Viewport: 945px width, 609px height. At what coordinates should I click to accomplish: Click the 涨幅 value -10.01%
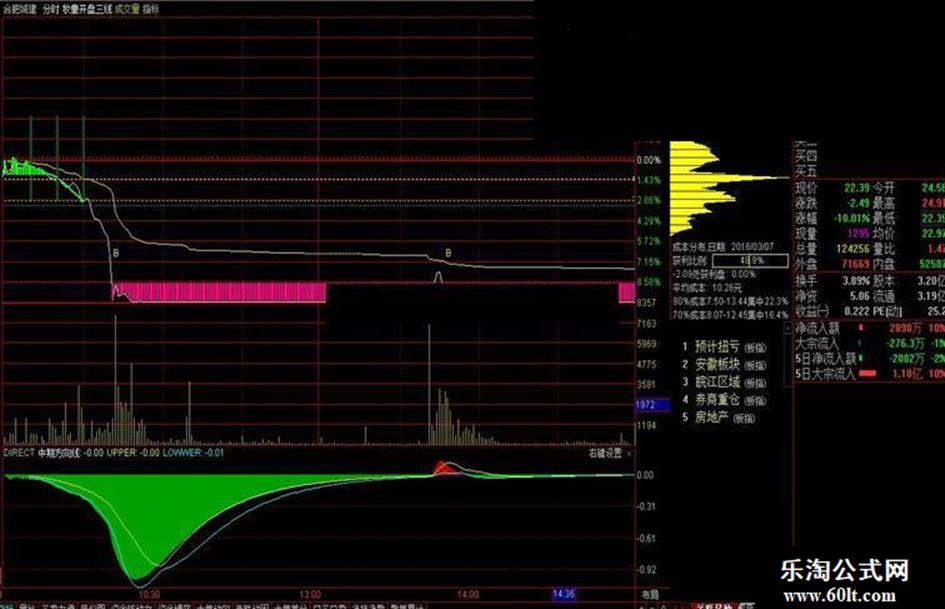(x=852, y=218)
